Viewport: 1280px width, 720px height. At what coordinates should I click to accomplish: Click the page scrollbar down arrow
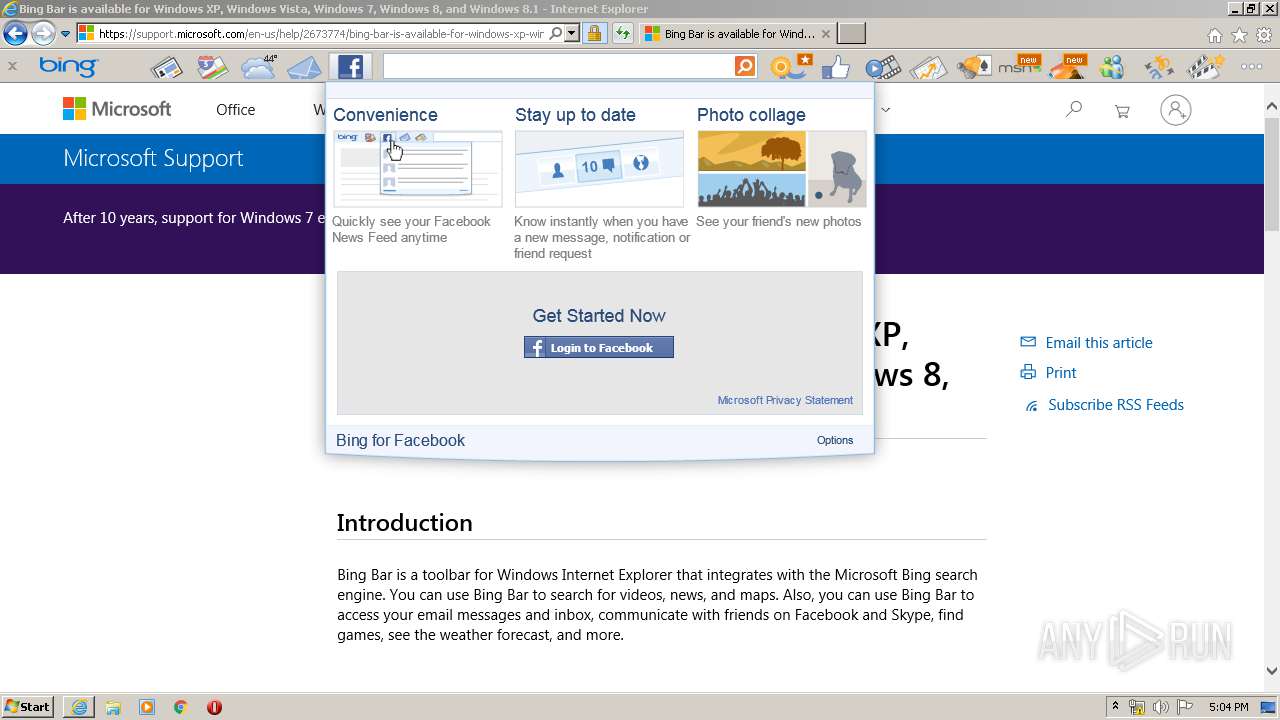tap(1272, 672)
